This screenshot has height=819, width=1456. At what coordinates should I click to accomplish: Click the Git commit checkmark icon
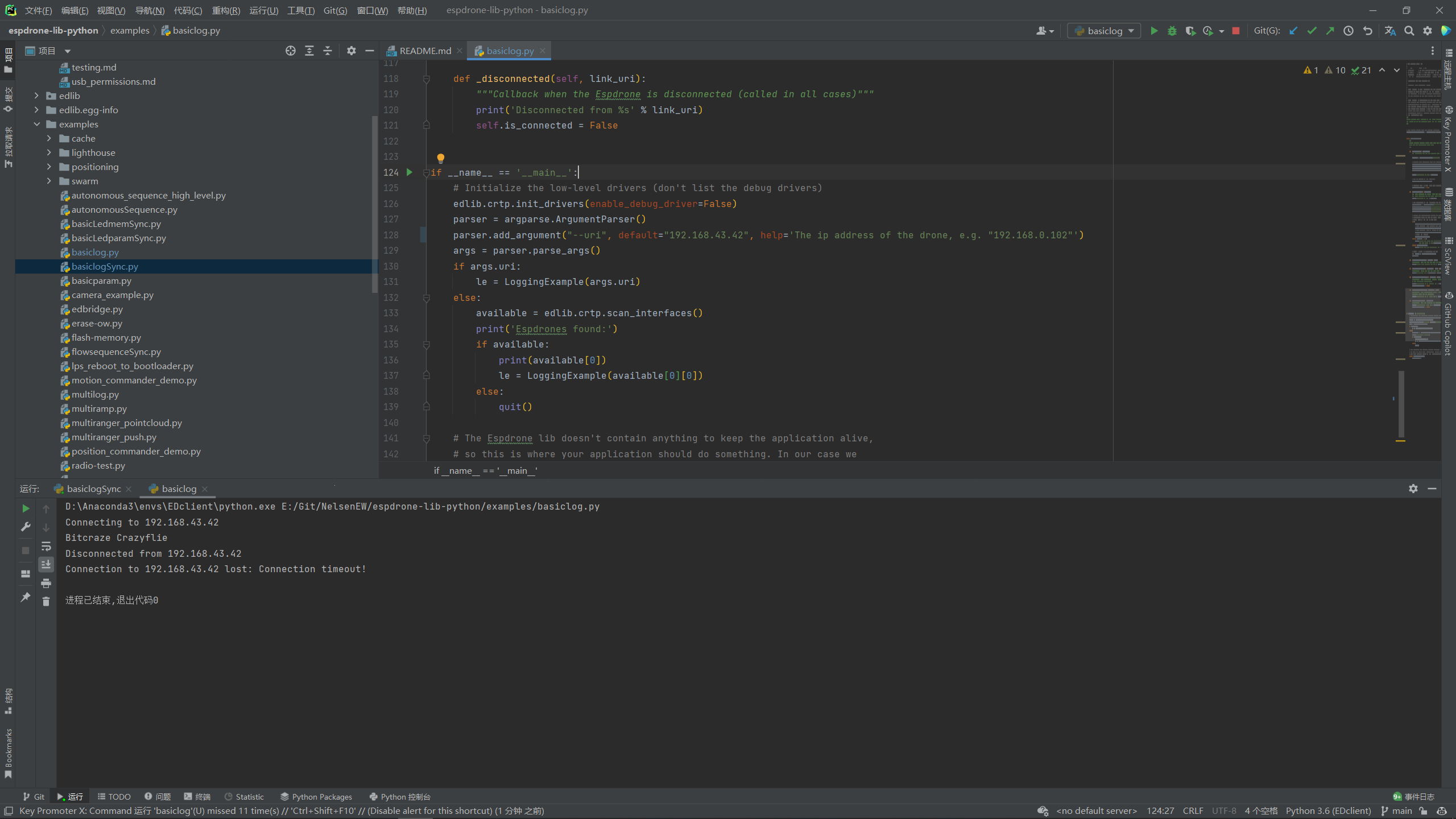coord(1312,31)
